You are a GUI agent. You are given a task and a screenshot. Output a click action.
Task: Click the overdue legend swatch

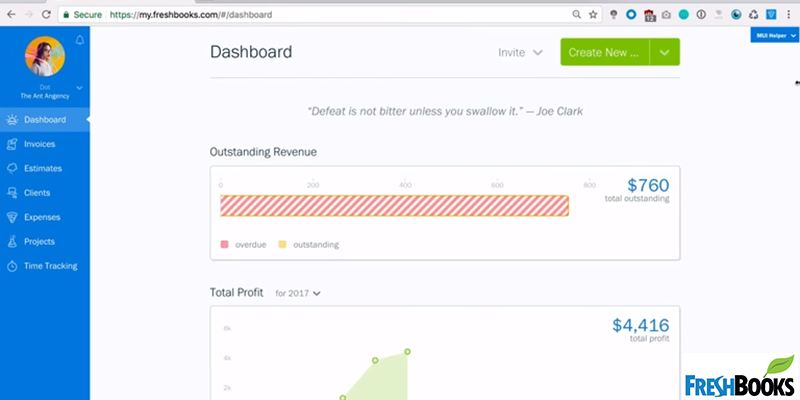pyautogui.click(x=224, y=244)
